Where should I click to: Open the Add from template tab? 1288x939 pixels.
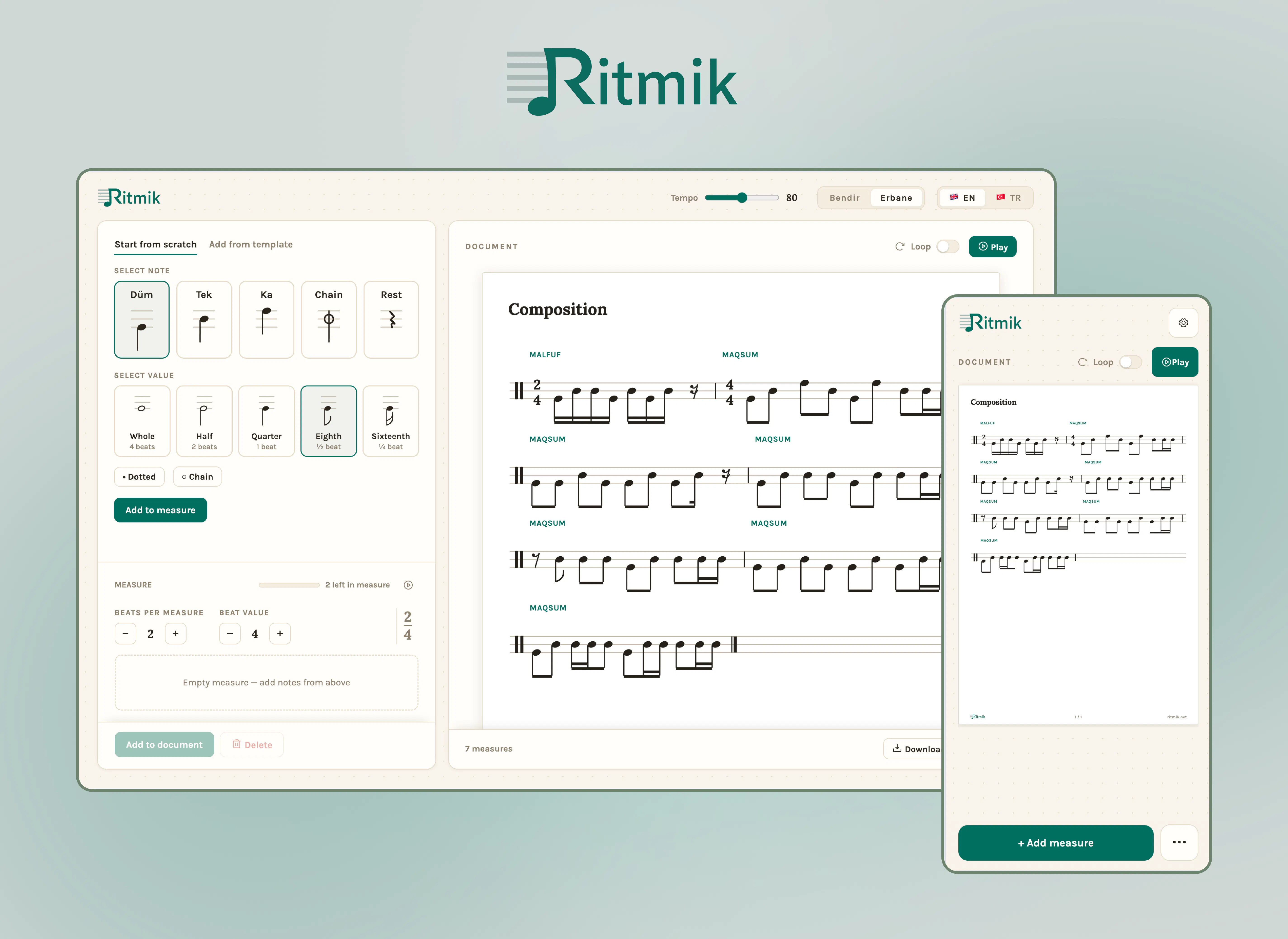251,245
